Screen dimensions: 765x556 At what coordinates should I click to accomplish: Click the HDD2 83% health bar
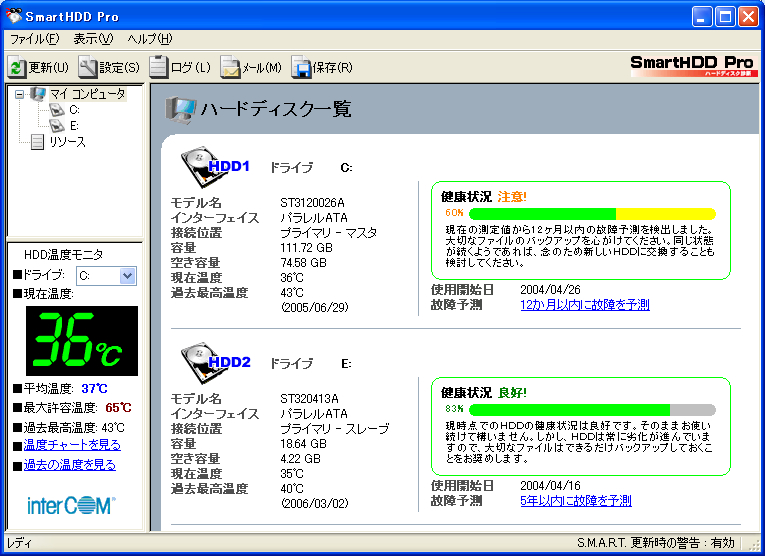(x=592, y=410)
